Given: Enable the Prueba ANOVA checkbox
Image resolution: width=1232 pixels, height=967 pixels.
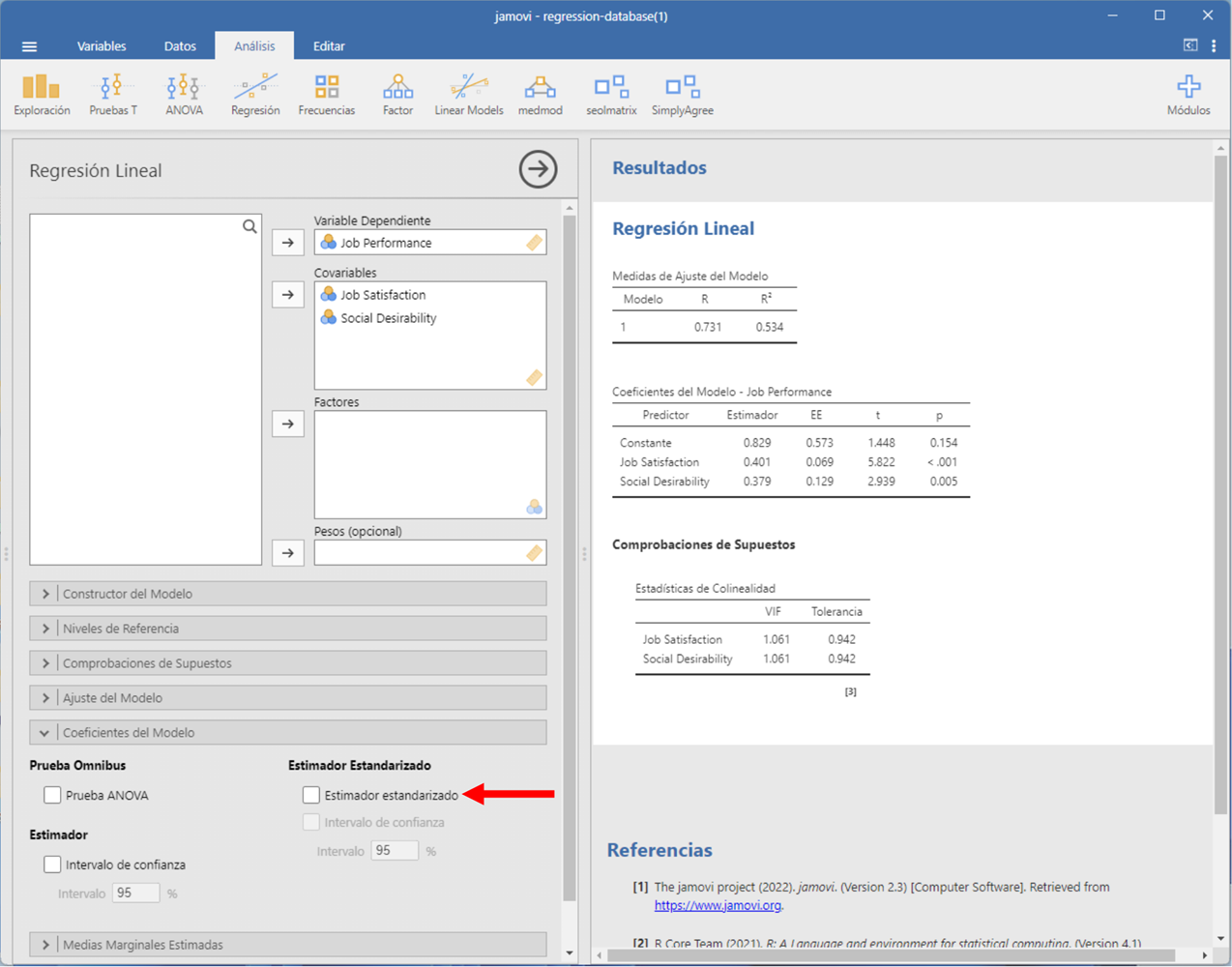Looking at the screenshot, I should coord(53,795).
